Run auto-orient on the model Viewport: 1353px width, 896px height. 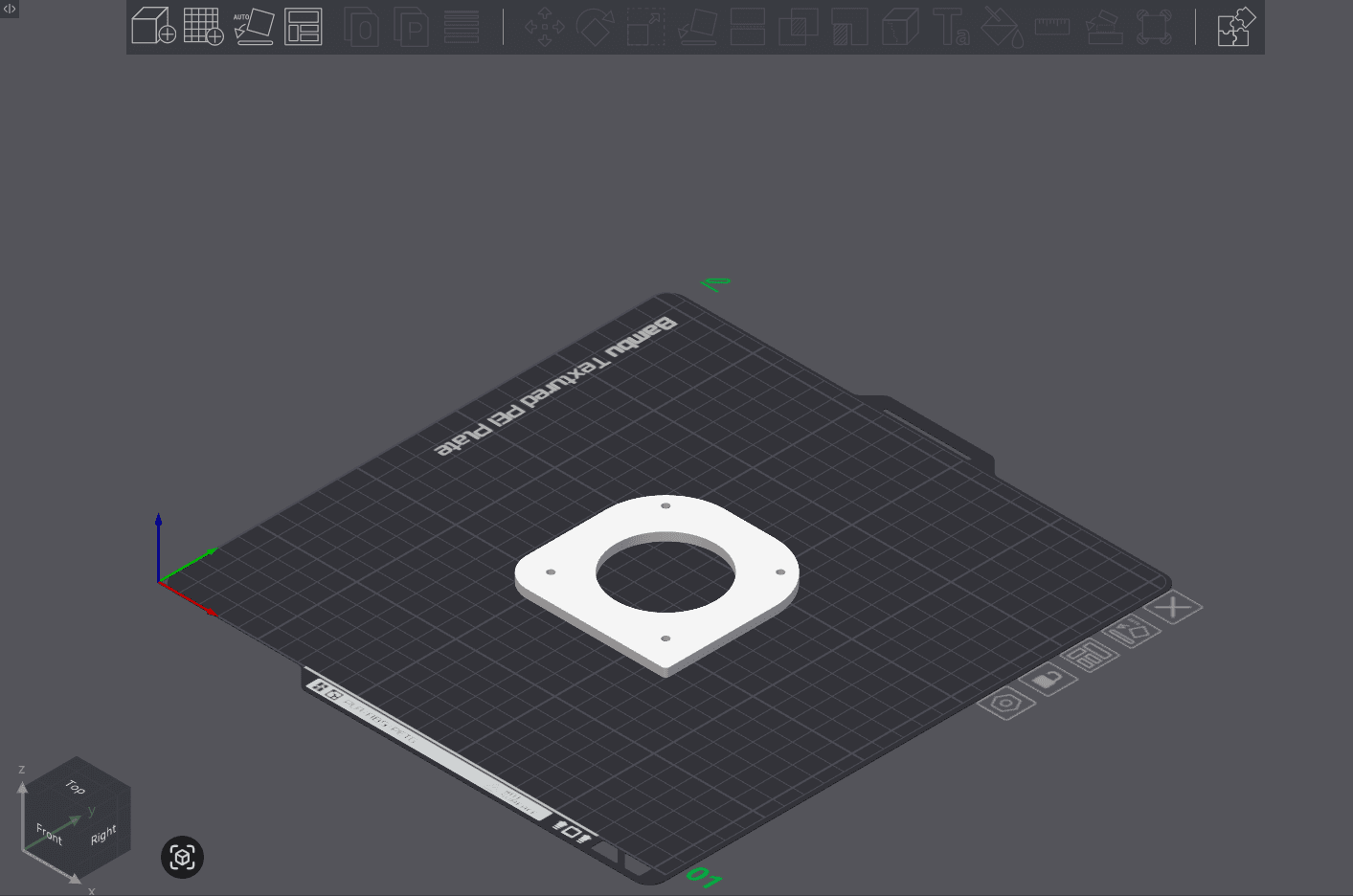[x=254, y=27]
